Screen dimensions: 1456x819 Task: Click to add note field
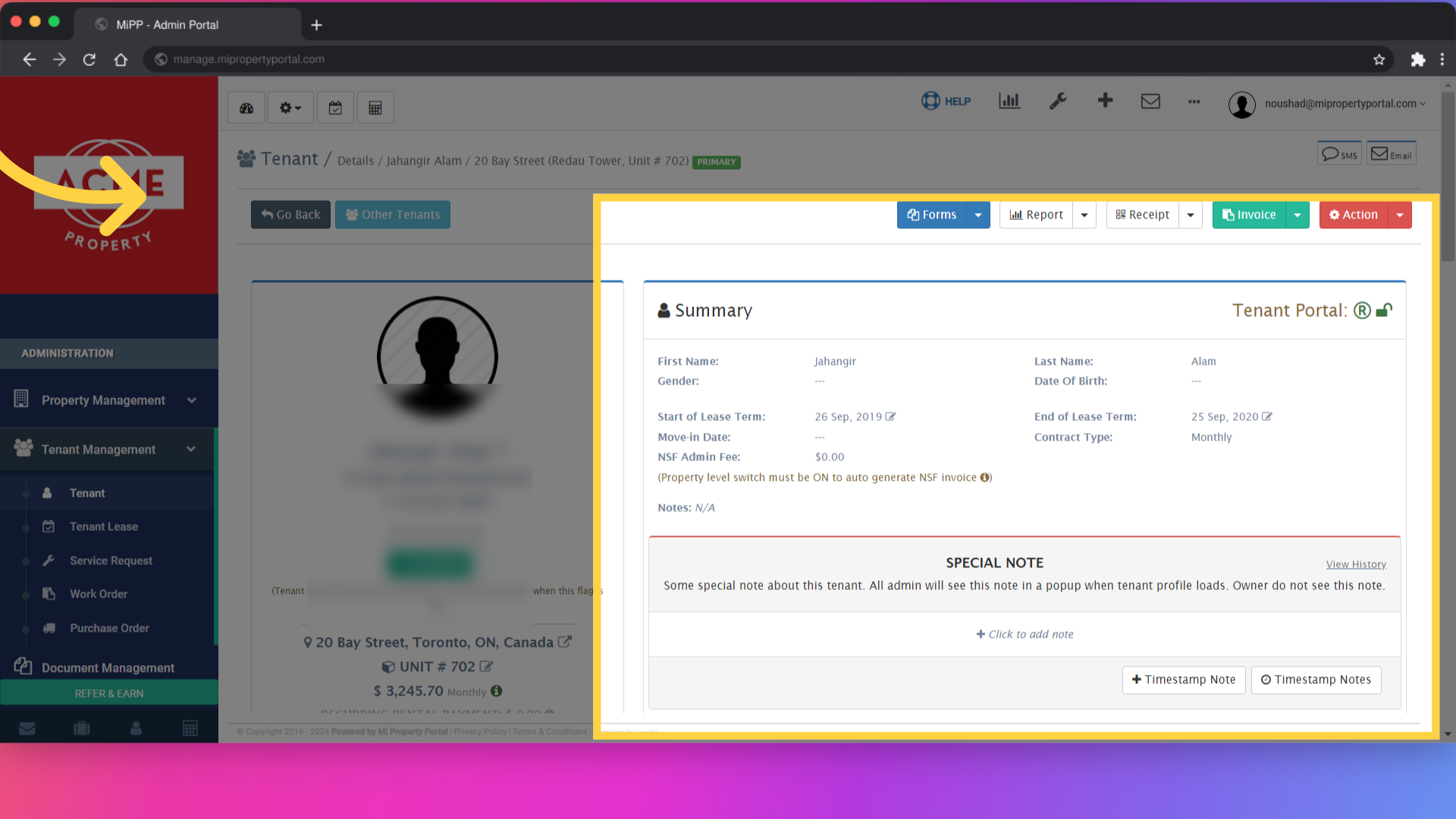pyautogui.click(x=1025, y=634)
